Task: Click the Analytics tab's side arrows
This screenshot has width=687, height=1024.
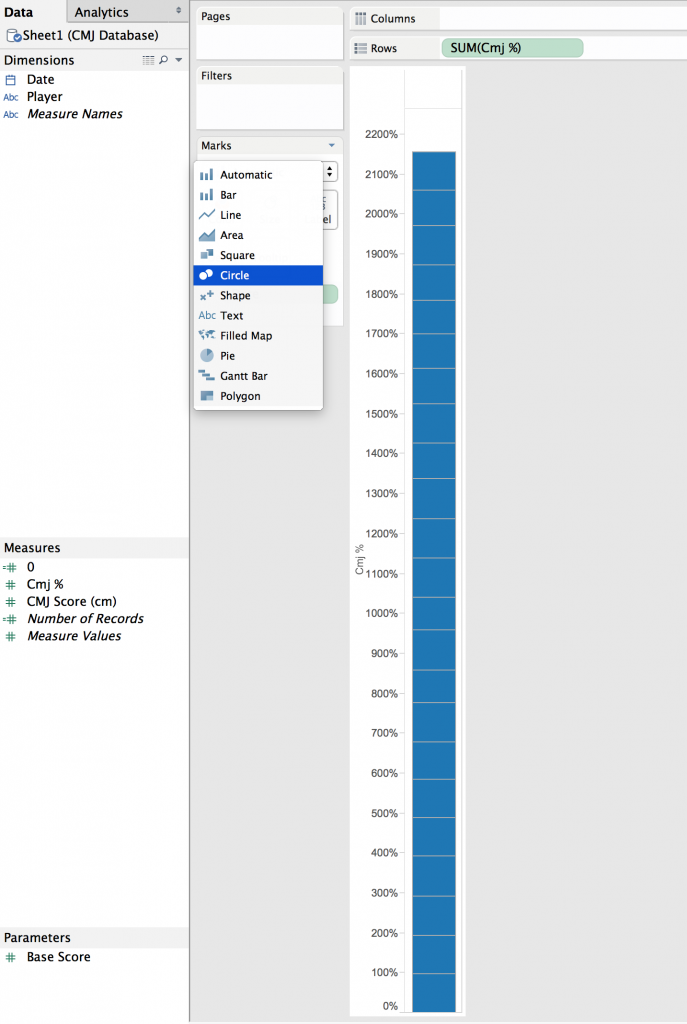Action: 179,10
